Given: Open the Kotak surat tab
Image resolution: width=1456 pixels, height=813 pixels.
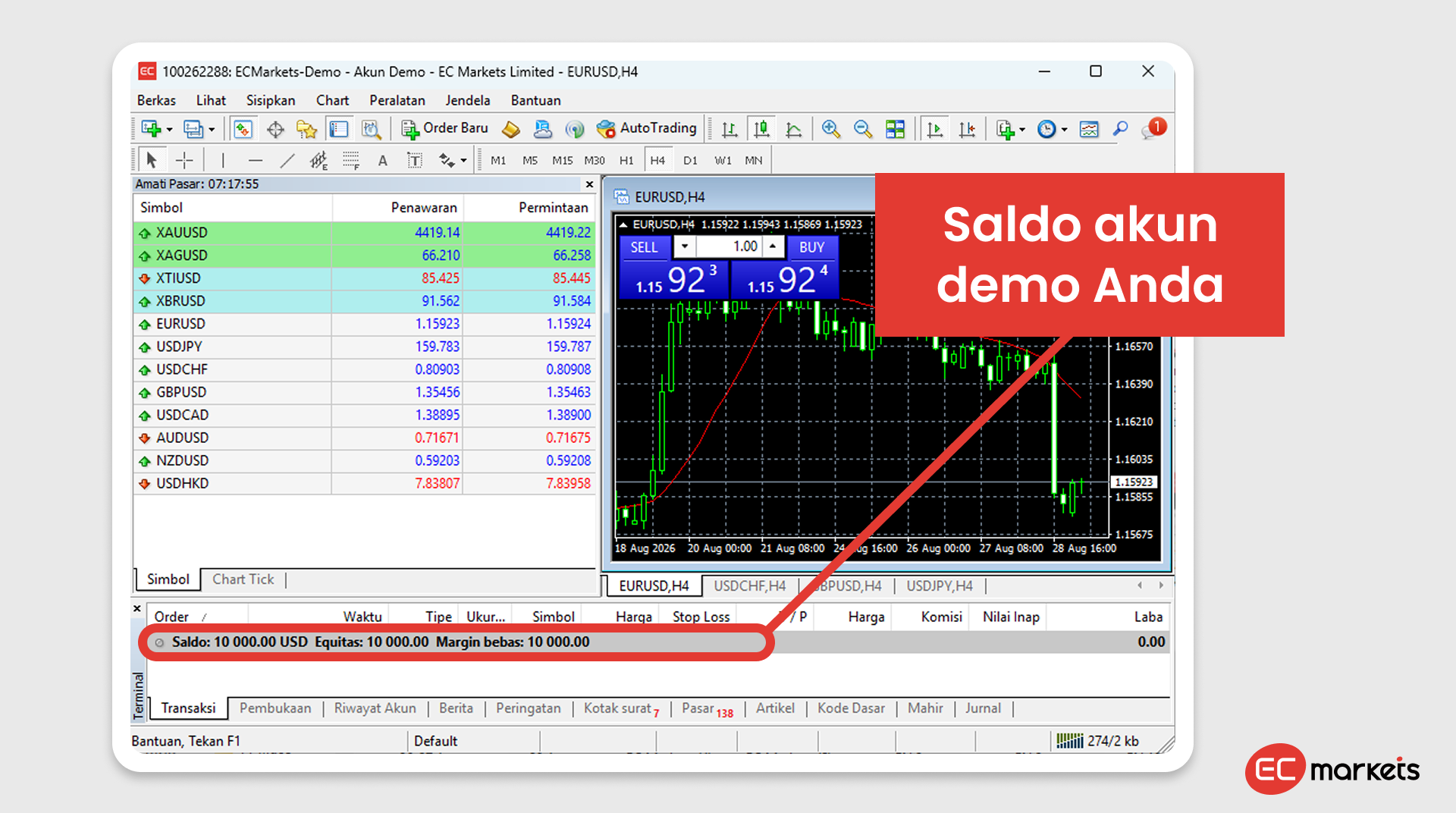Looking at the screenshot, I should [x=621, y=708].
